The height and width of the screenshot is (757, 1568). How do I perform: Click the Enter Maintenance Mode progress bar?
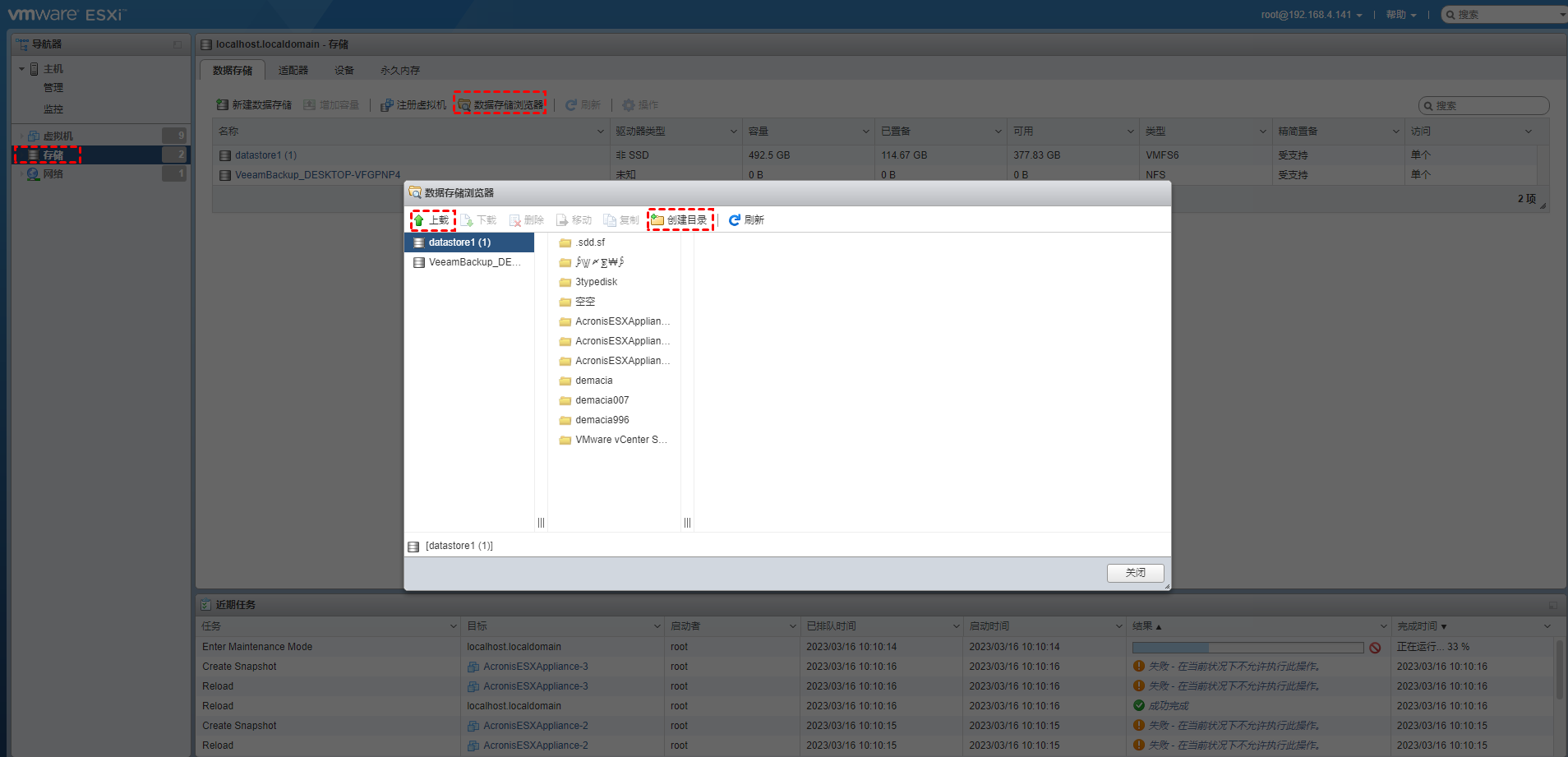[1247, 648]
